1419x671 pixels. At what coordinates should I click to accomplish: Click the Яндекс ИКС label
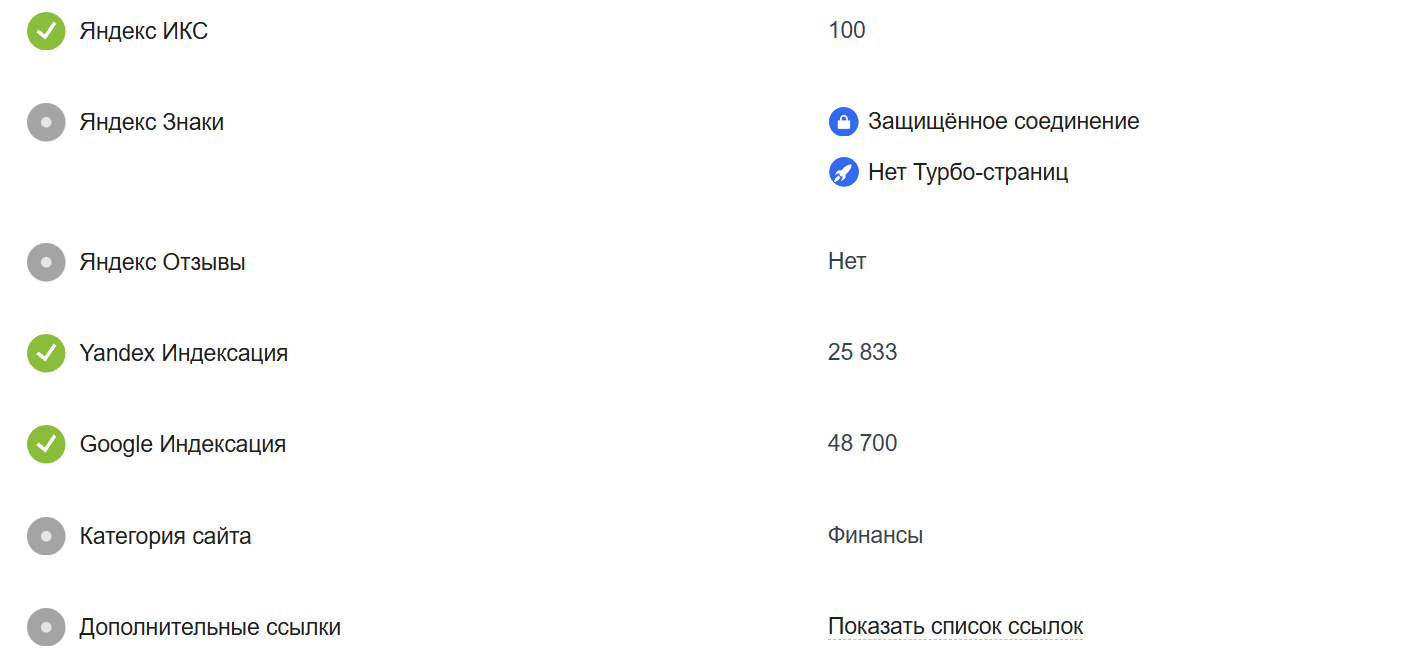[144, 31]
